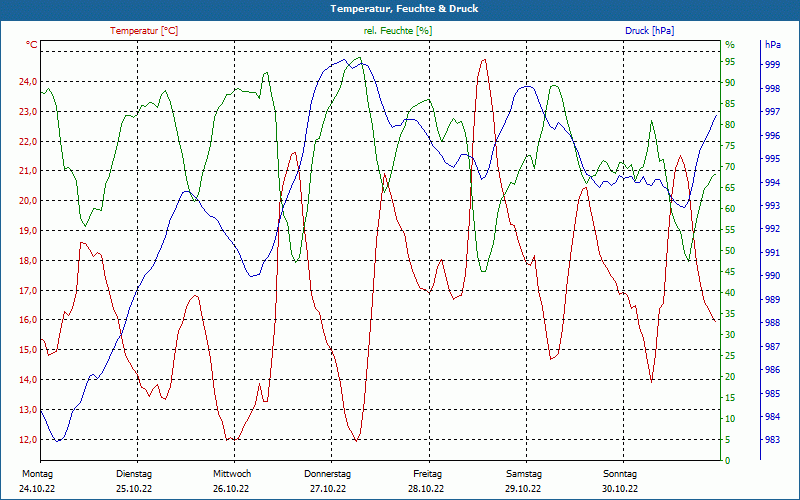
Task: Click the '988' pressure axis value
Action: pyautogui.click(x=772, y=323)
